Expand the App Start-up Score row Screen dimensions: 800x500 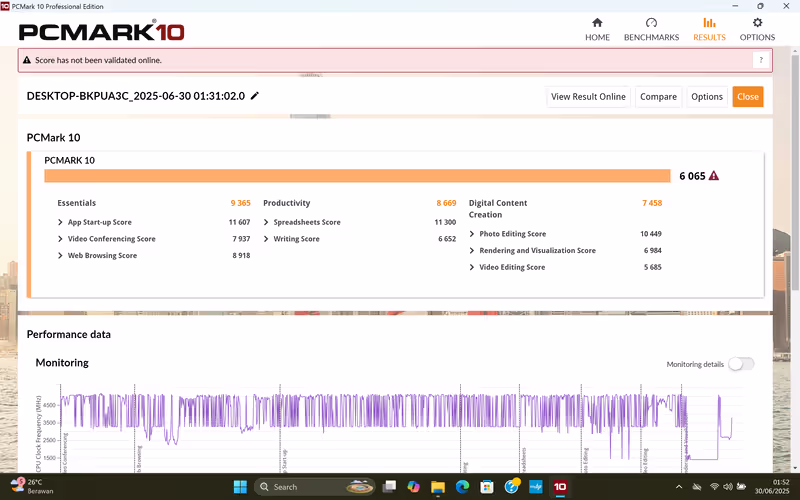point(62,223)
